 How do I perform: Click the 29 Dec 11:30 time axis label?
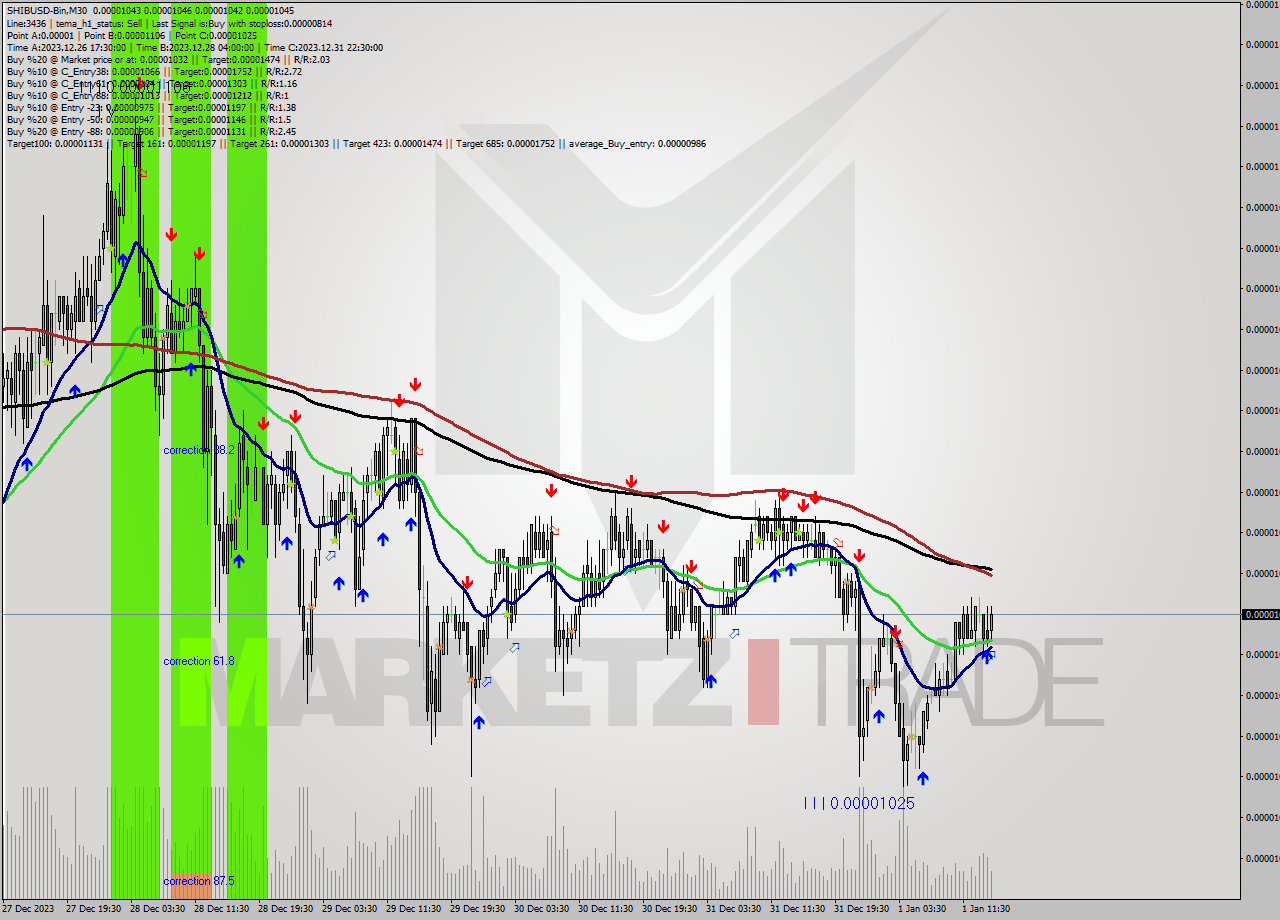[x=413, y=908]
